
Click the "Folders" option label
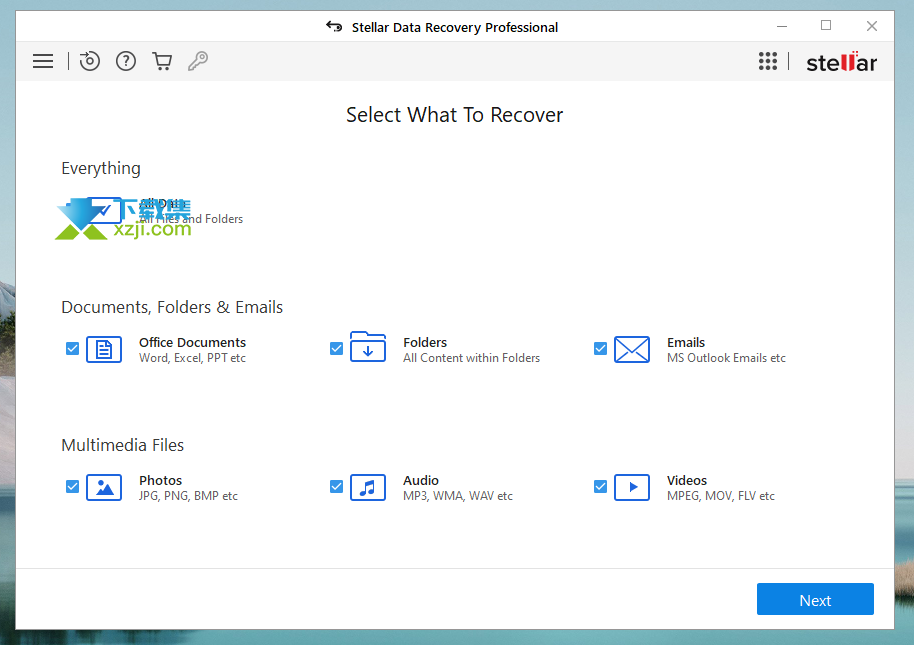click(425, 343)
